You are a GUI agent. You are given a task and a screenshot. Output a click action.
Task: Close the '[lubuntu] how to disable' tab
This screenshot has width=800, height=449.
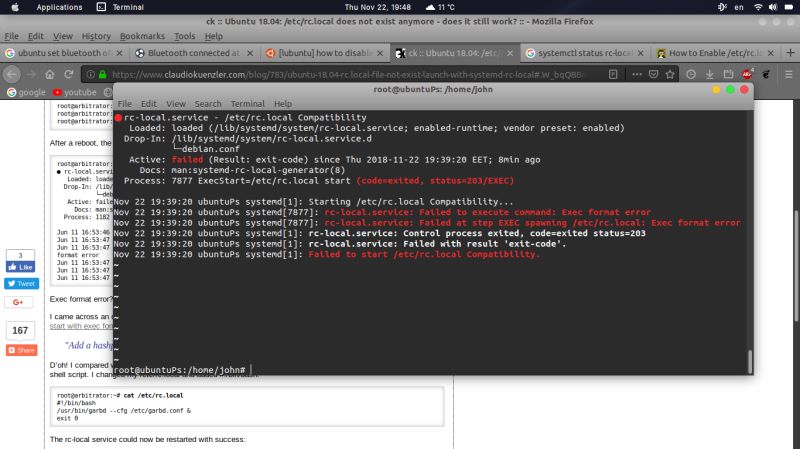[x=380, y=53]
